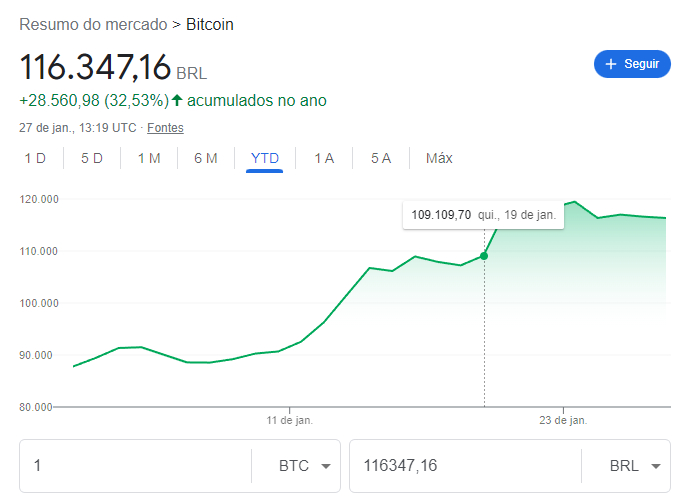The image size is (699, 497).
Task: Click Resumo do mercado breadcrumb
Action: pyautogui.click(x=93, y=25)
